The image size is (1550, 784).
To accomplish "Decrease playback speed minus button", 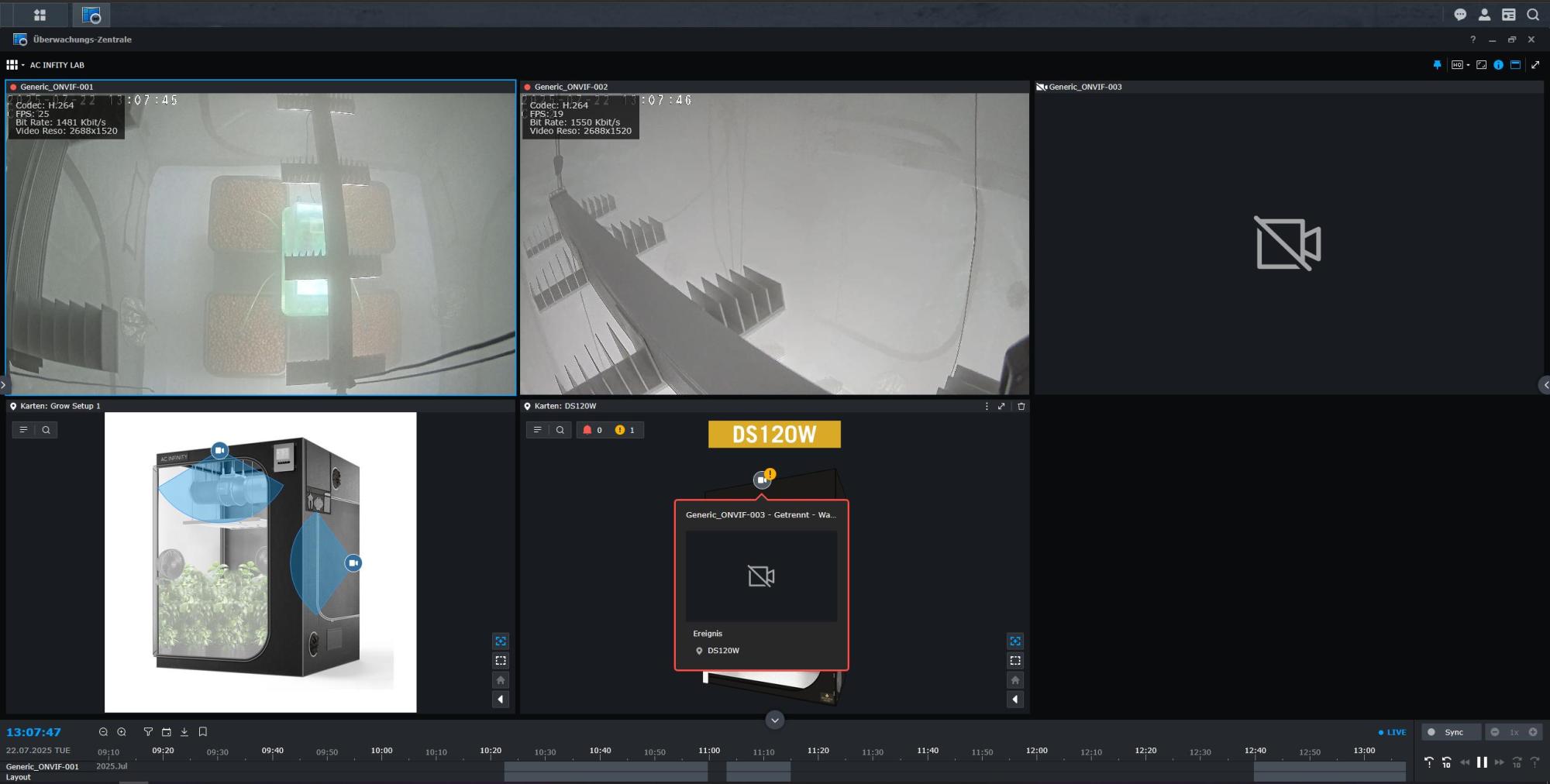I will point(1495,732).
